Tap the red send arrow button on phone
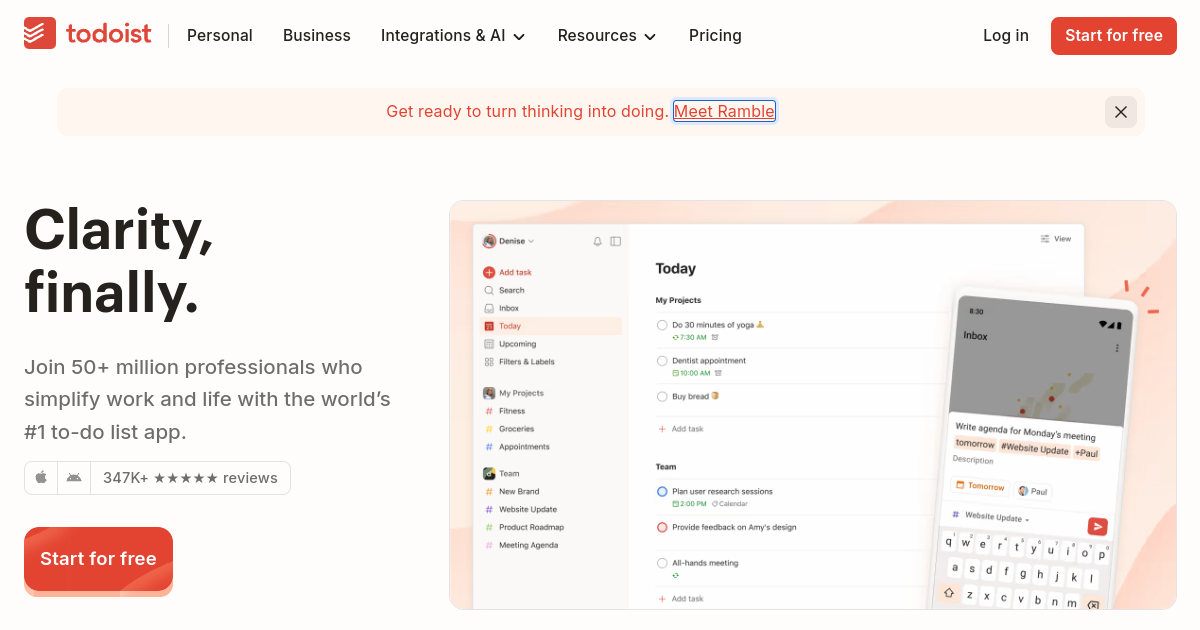1200x630 pixels. (1097, 527)
